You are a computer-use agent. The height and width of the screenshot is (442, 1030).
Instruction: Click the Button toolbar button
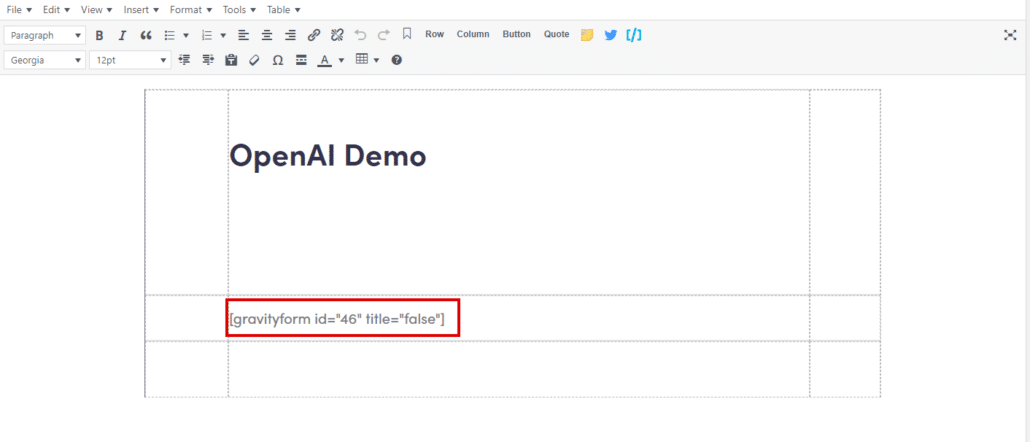pyautogui.click(x=516, y=34)
